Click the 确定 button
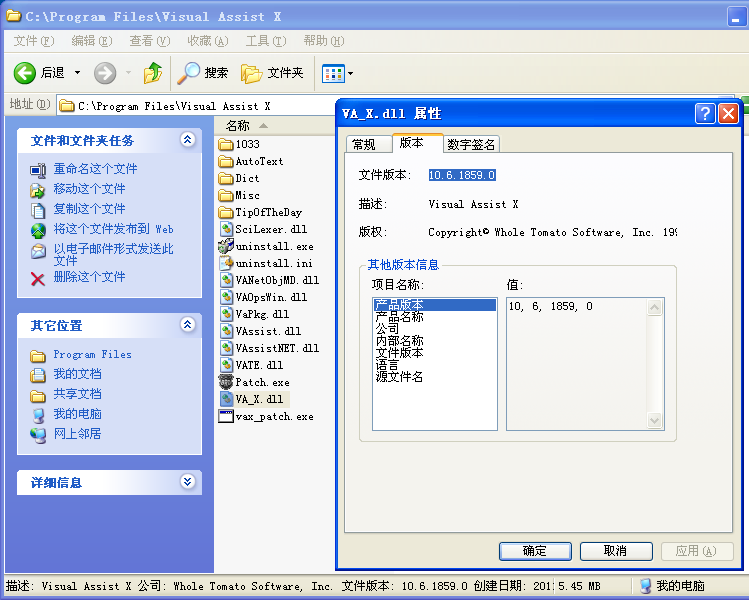The image size is (749, 600). pos(535,551)
